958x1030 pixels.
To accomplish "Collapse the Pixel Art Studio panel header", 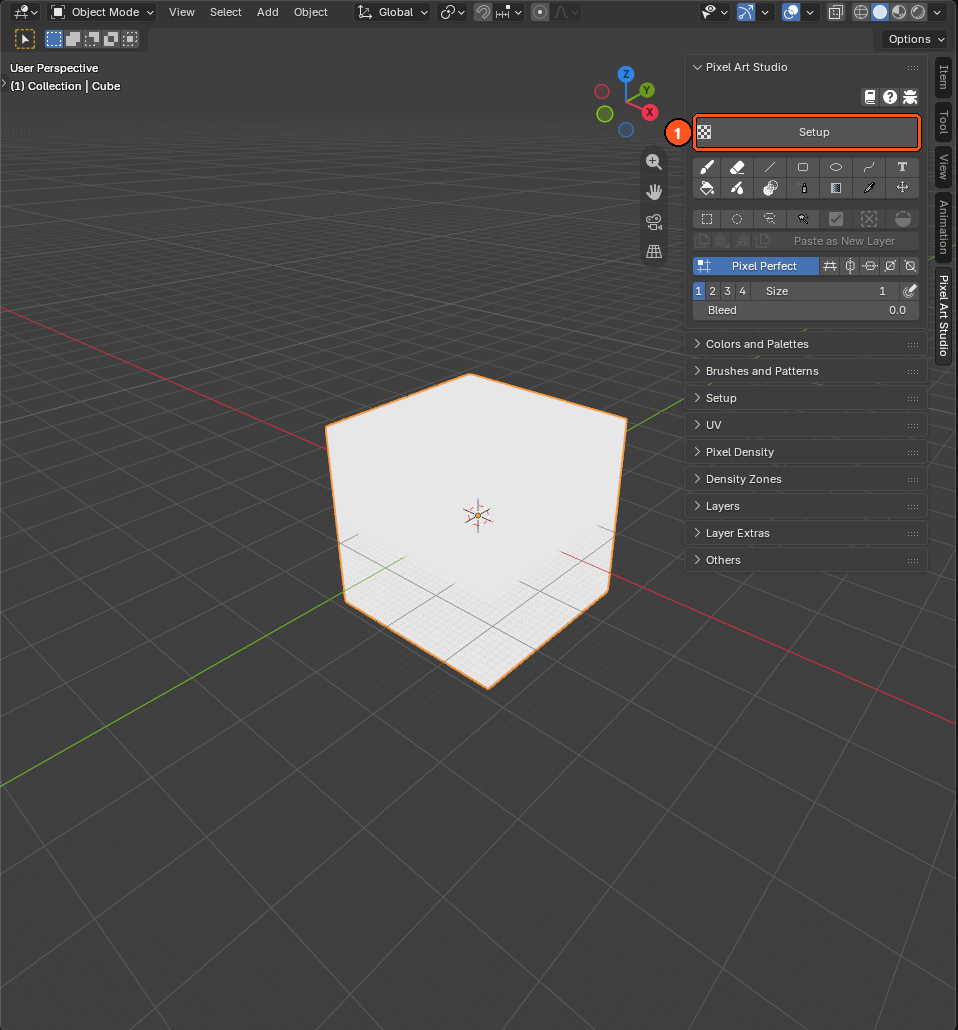I will click(x=806, y=67).
